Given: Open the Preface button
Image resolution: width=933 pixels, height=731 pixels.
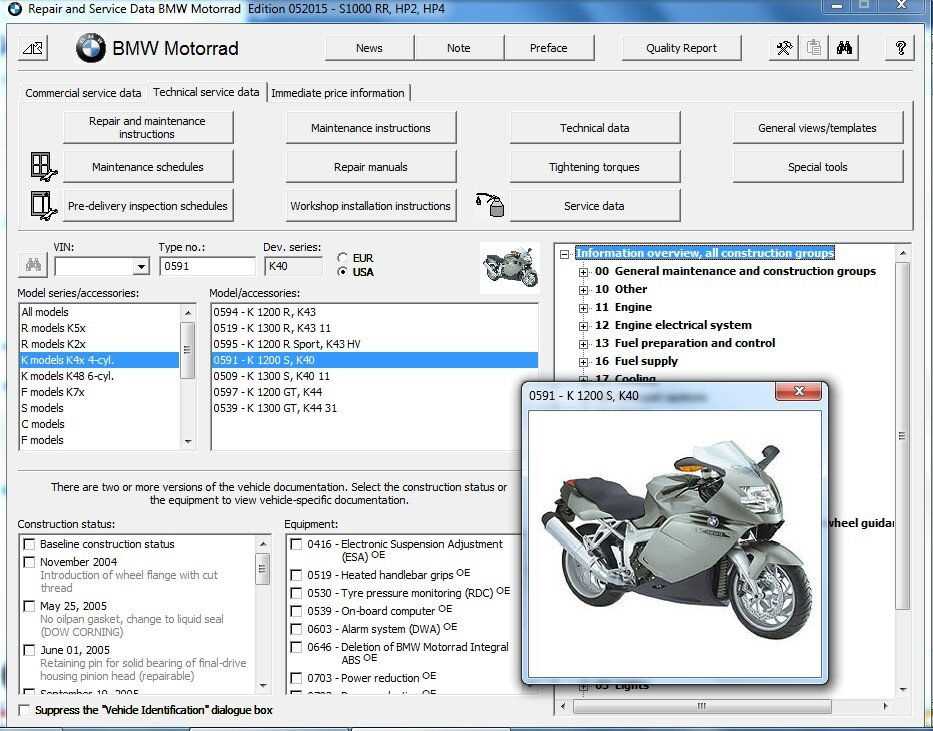Looking at the screenshot, I should [x=549, y=48].
